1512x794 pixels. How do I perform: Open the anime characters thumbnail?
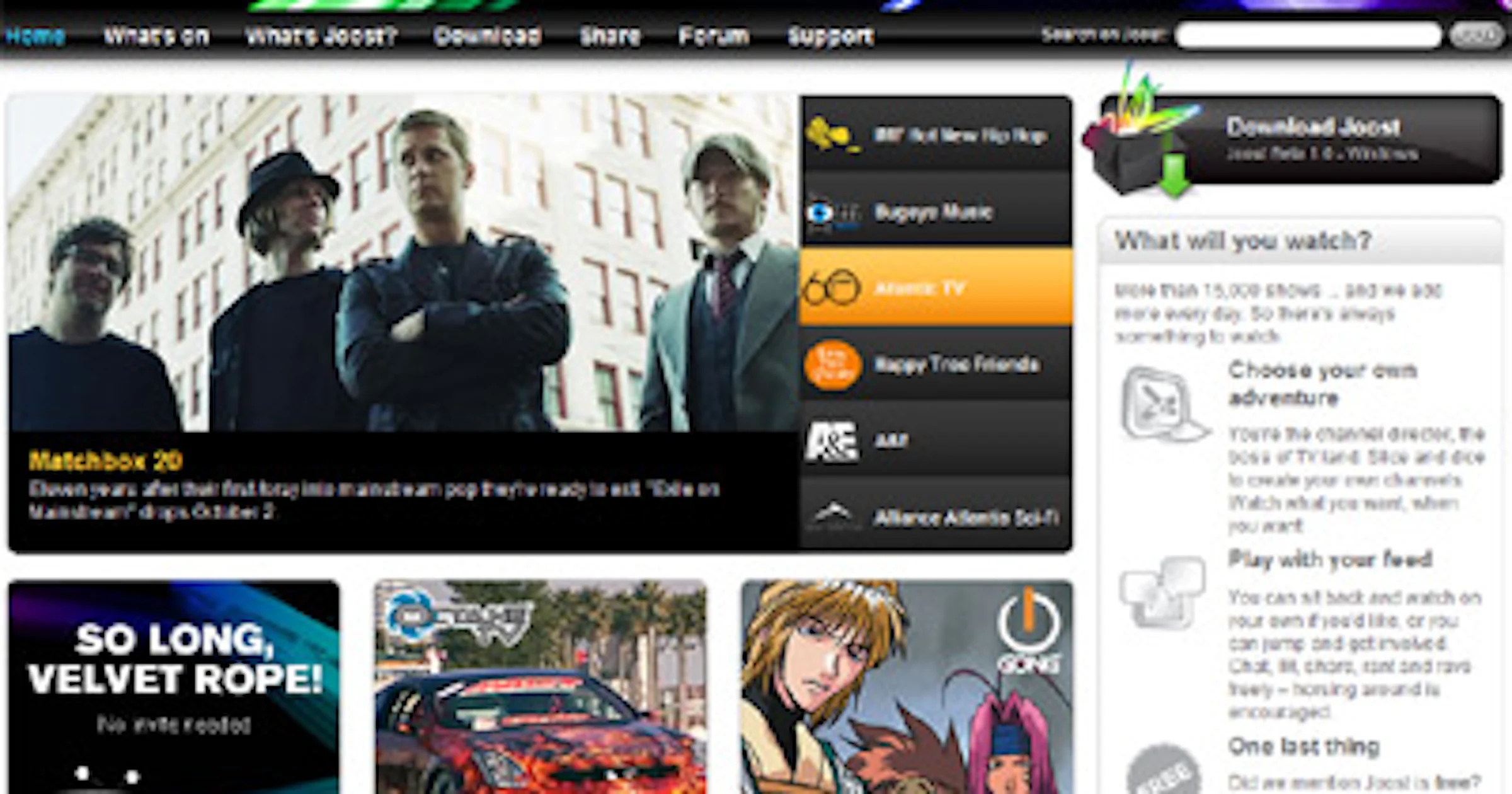tap(907, 687)
